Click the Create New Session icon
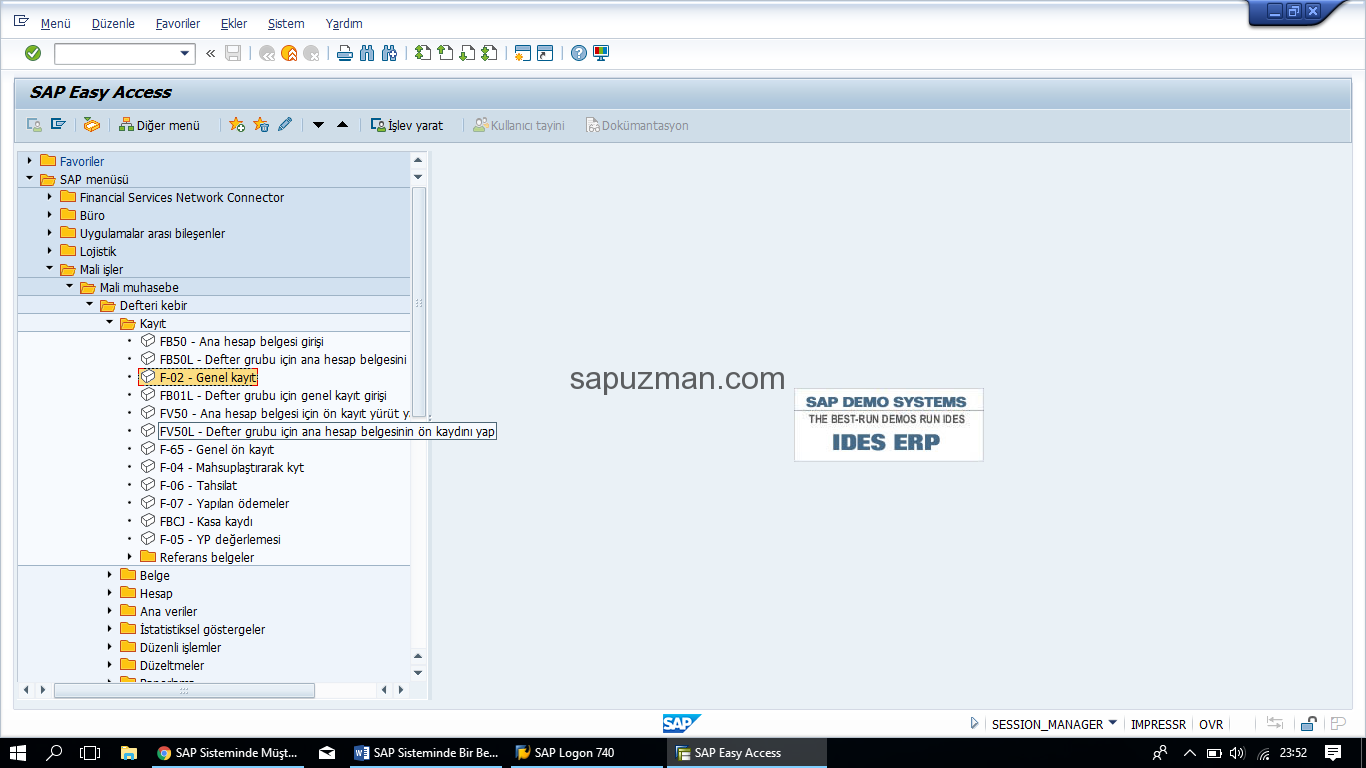This screenshot has height=768, width=1366. tap(524, 53)
